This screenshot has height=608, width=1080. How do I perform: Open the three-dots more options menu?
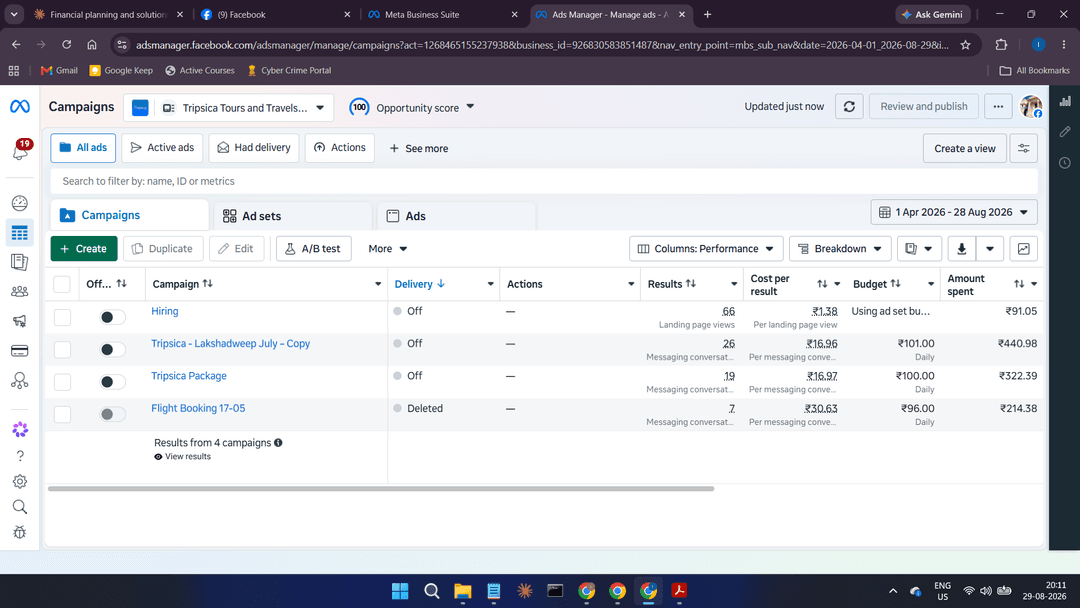998,107
